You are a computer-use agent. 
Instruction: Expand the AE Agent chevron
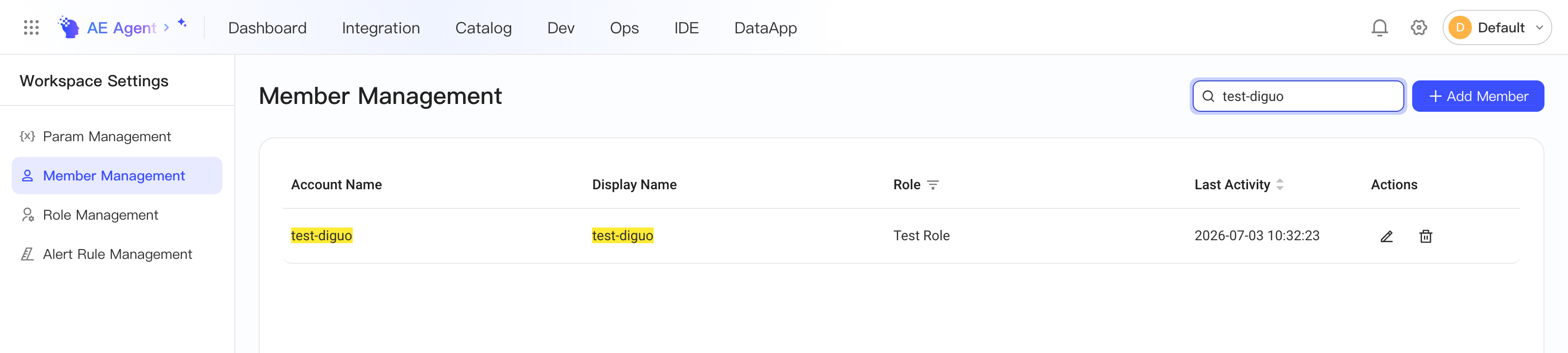(166, 28)
